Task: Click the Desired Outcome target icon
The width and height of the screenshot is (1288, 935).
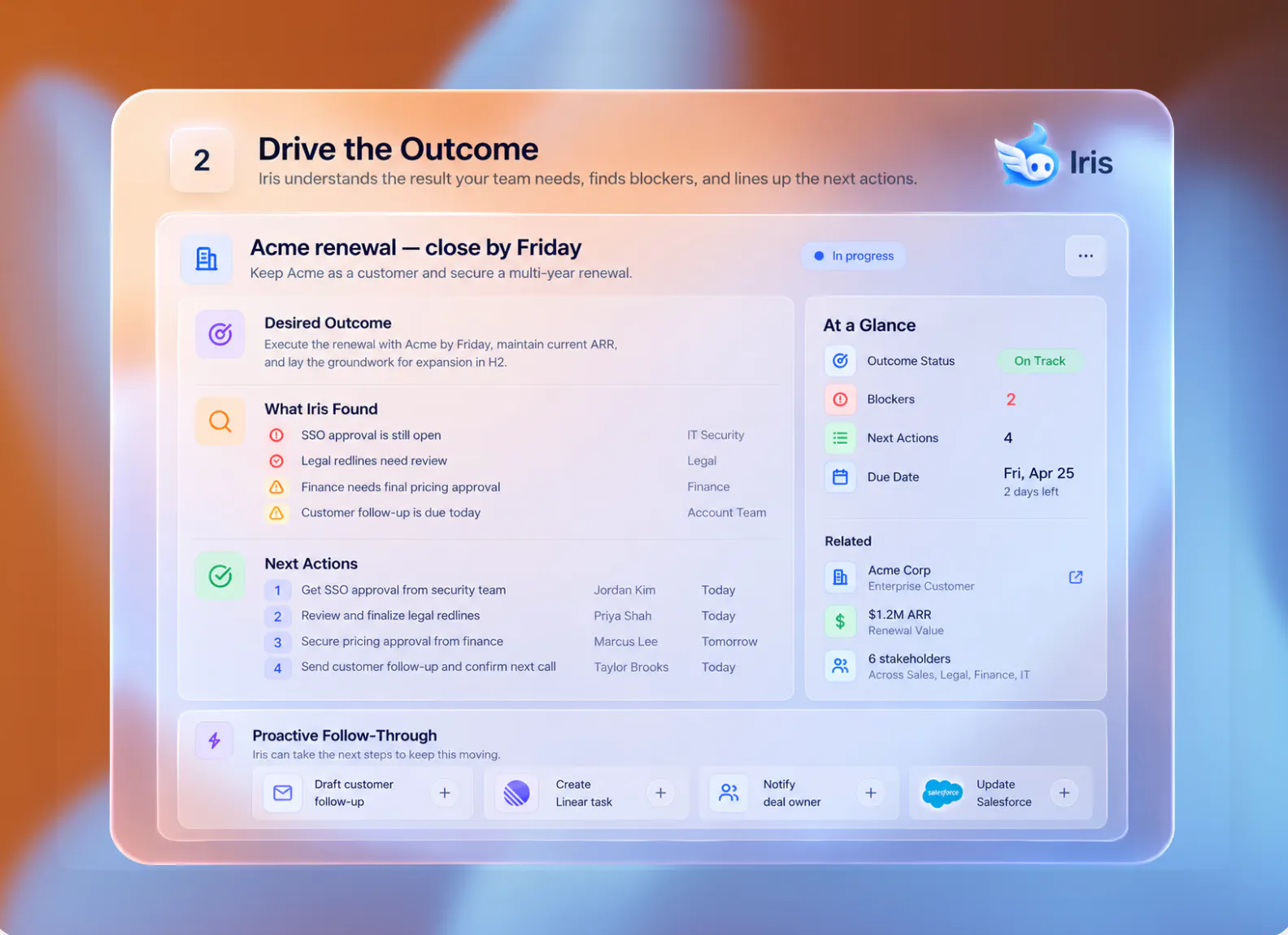Action: pos(220,334)
